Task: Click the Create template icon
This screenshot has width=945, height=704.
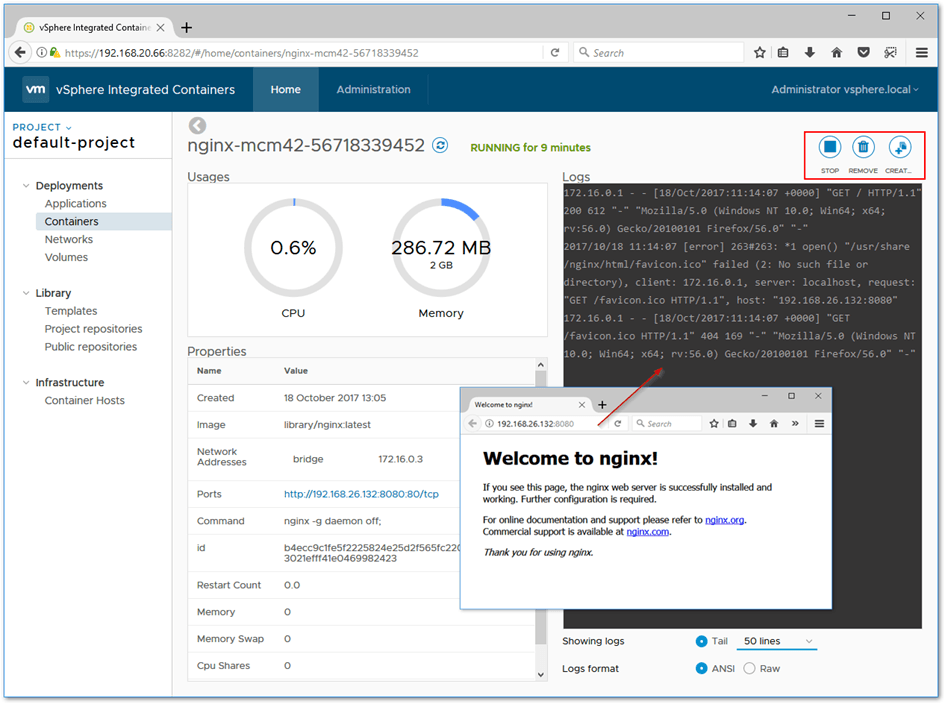Action: click(x=899, y=147)
